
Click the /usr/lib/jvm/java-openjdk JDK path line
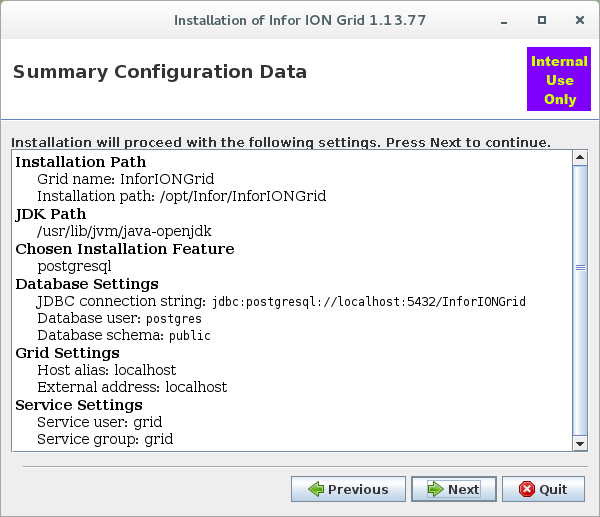[x=124, y=231]
